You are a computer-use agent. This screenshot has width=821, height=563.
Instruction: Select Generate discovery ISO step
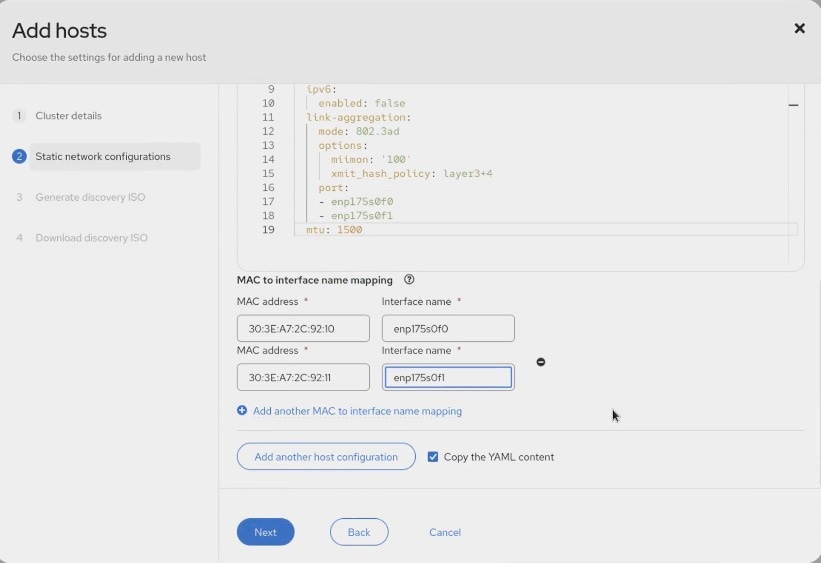click(x=90, y=197)
